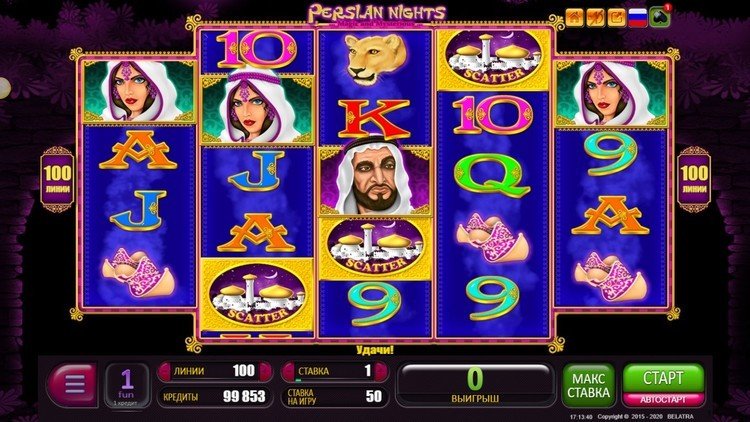
Task: Click the ВЫИГРЫШ win display field
Action: pyautogui.click(x=475, y=386)
